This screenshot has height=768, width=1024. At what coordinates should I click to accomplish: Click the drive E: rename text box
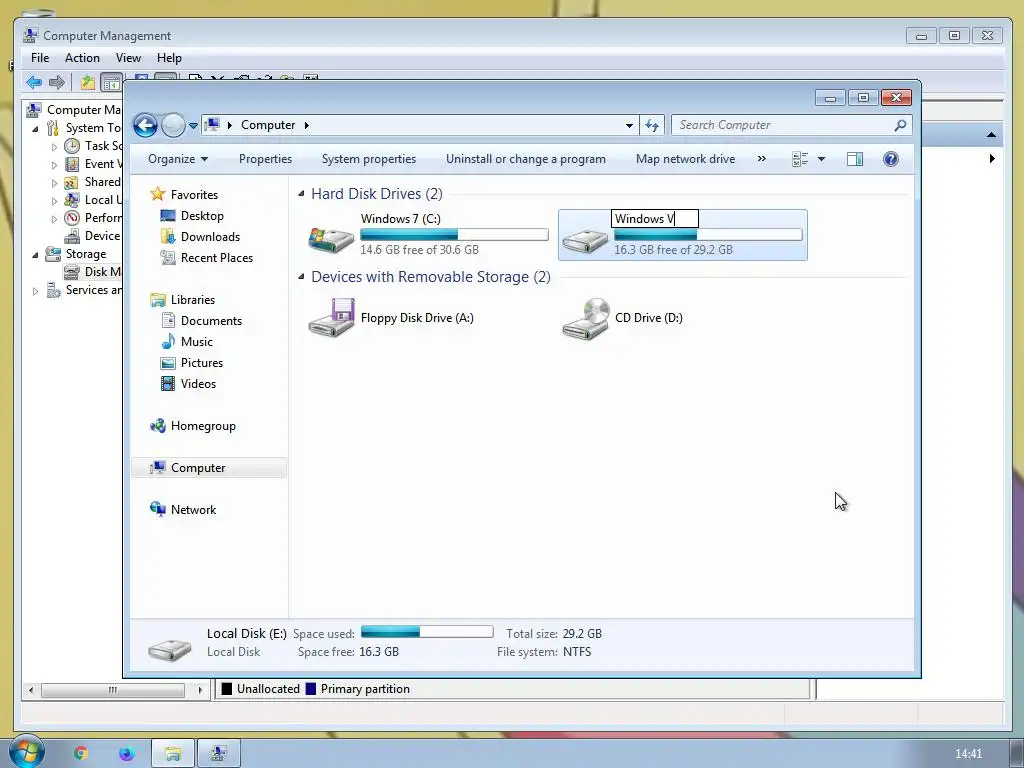654,219
